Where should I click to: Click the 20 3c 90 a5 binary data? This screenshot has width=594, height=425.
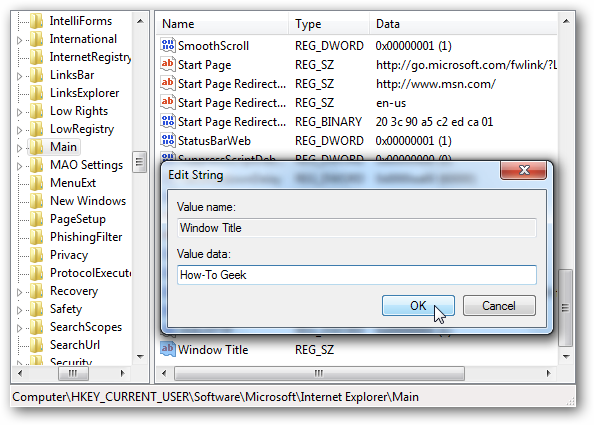pyautogui.click(x=434, y=122)
